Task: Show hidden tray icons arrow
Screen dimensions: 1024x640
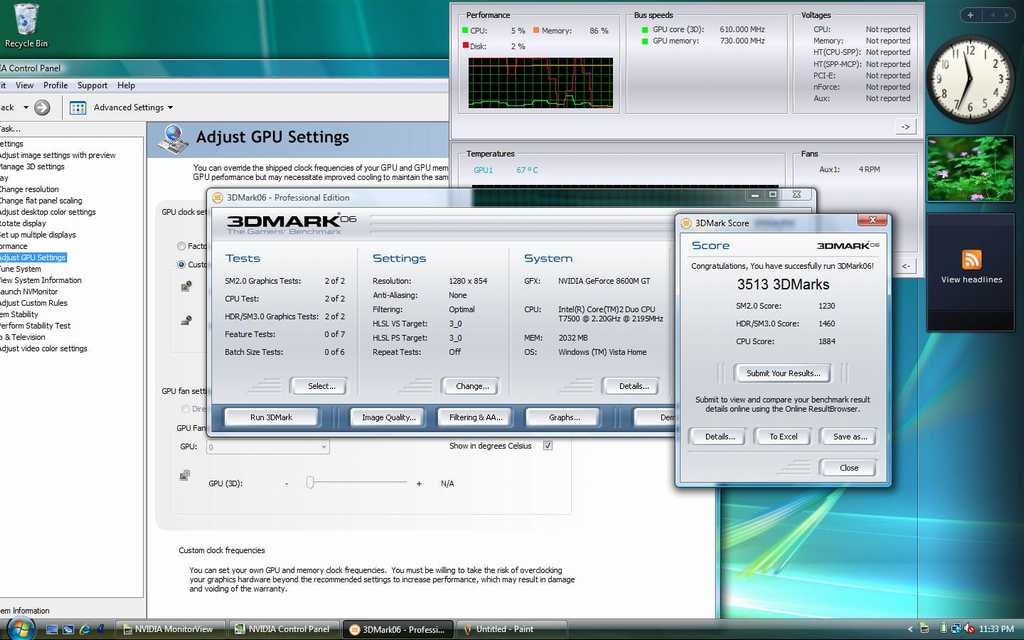Action: point(910,630)
